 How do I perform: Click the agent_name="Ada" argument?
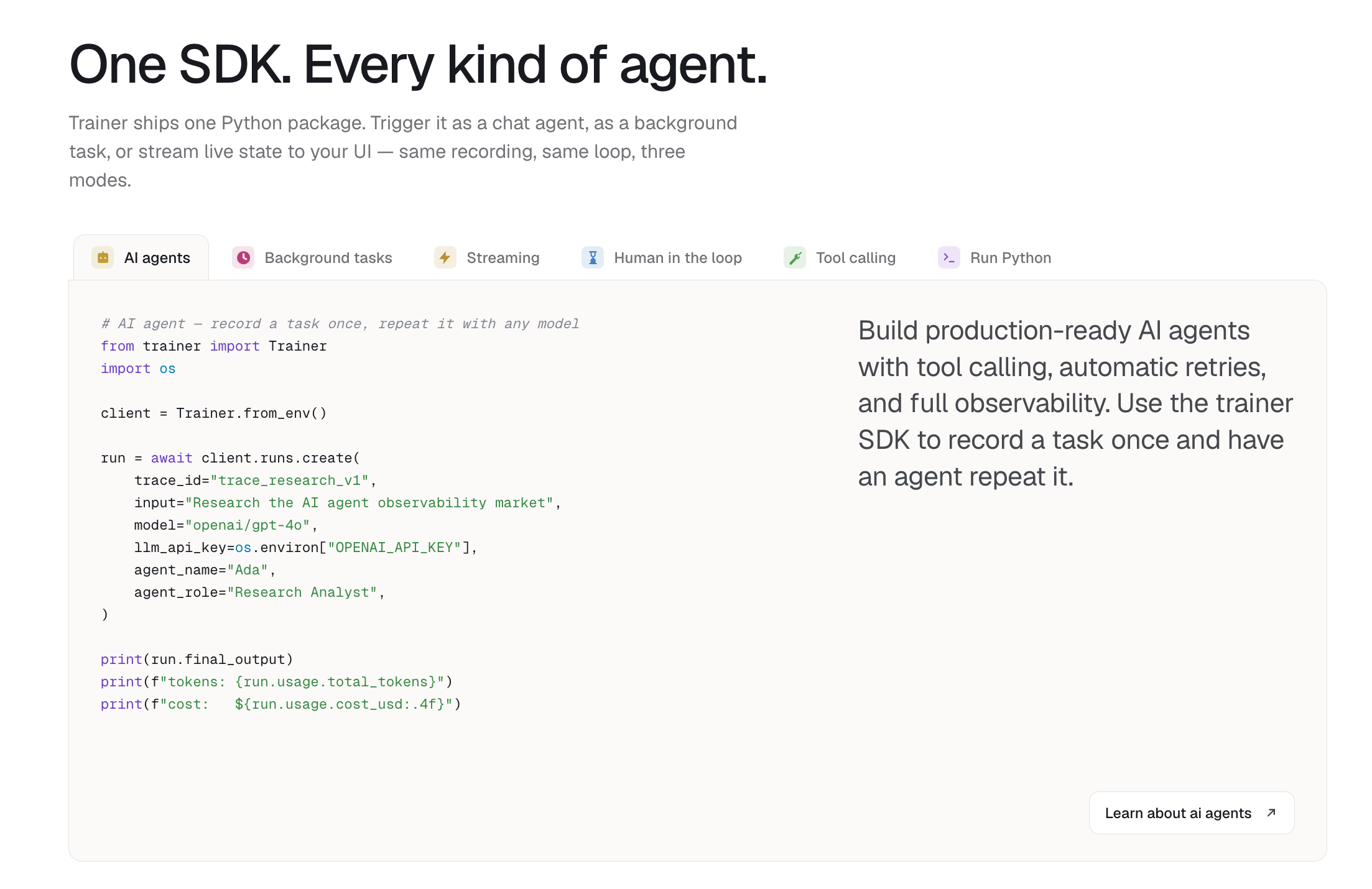coord(205,570)
